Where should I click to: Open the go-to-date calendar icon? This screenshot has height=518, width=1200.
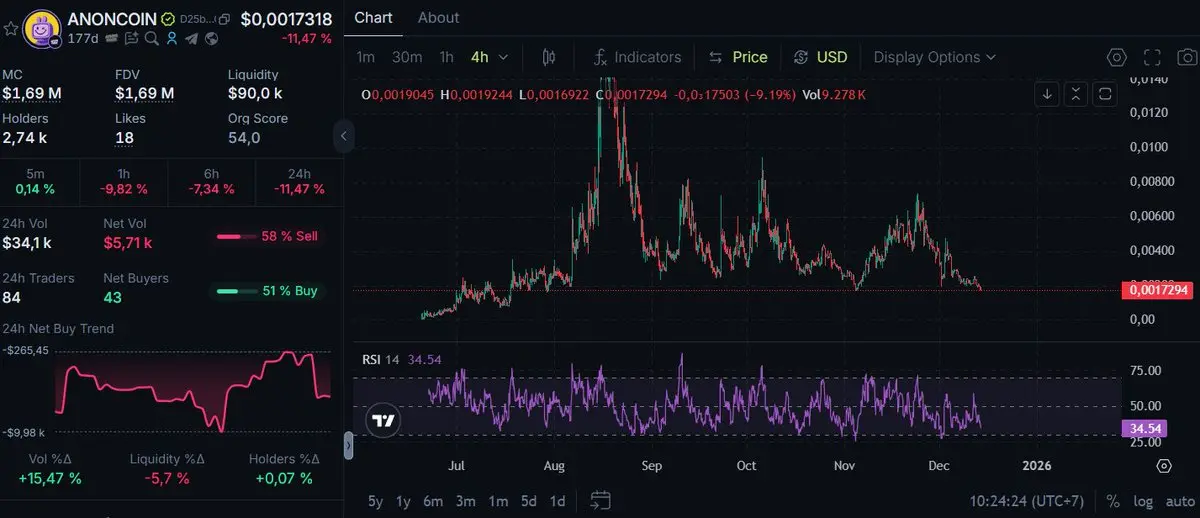pyautogui.click(x=600, y=500)
